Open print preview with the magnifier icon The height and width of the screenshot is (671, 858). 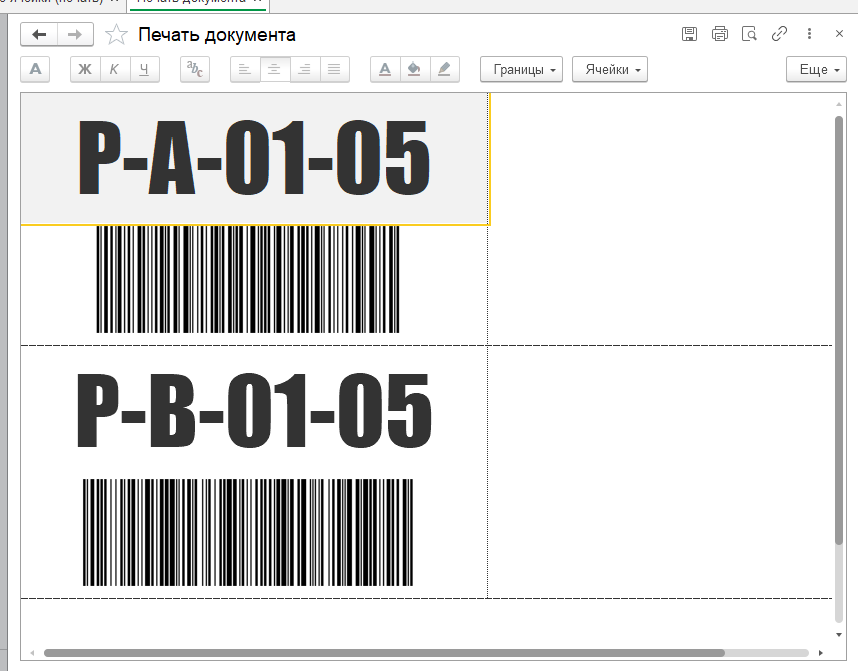coord(749,34)
